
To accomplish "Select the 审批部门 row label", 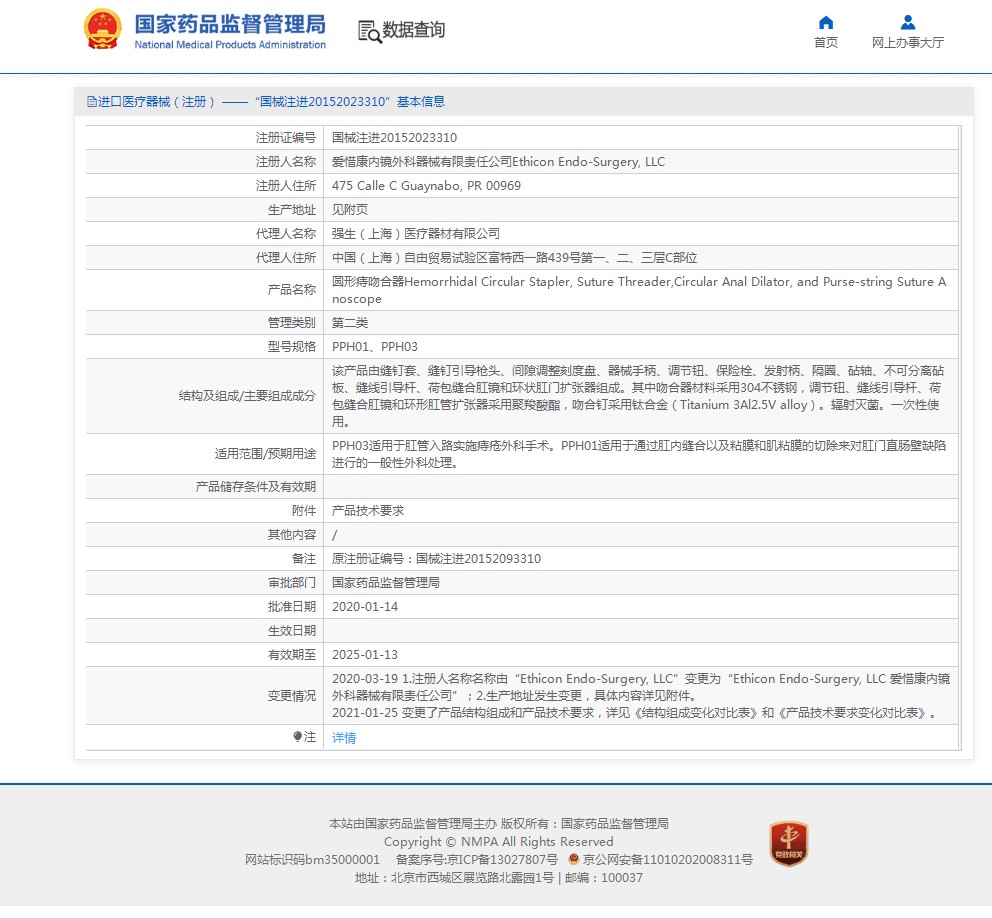I will [x=292, y=583].
